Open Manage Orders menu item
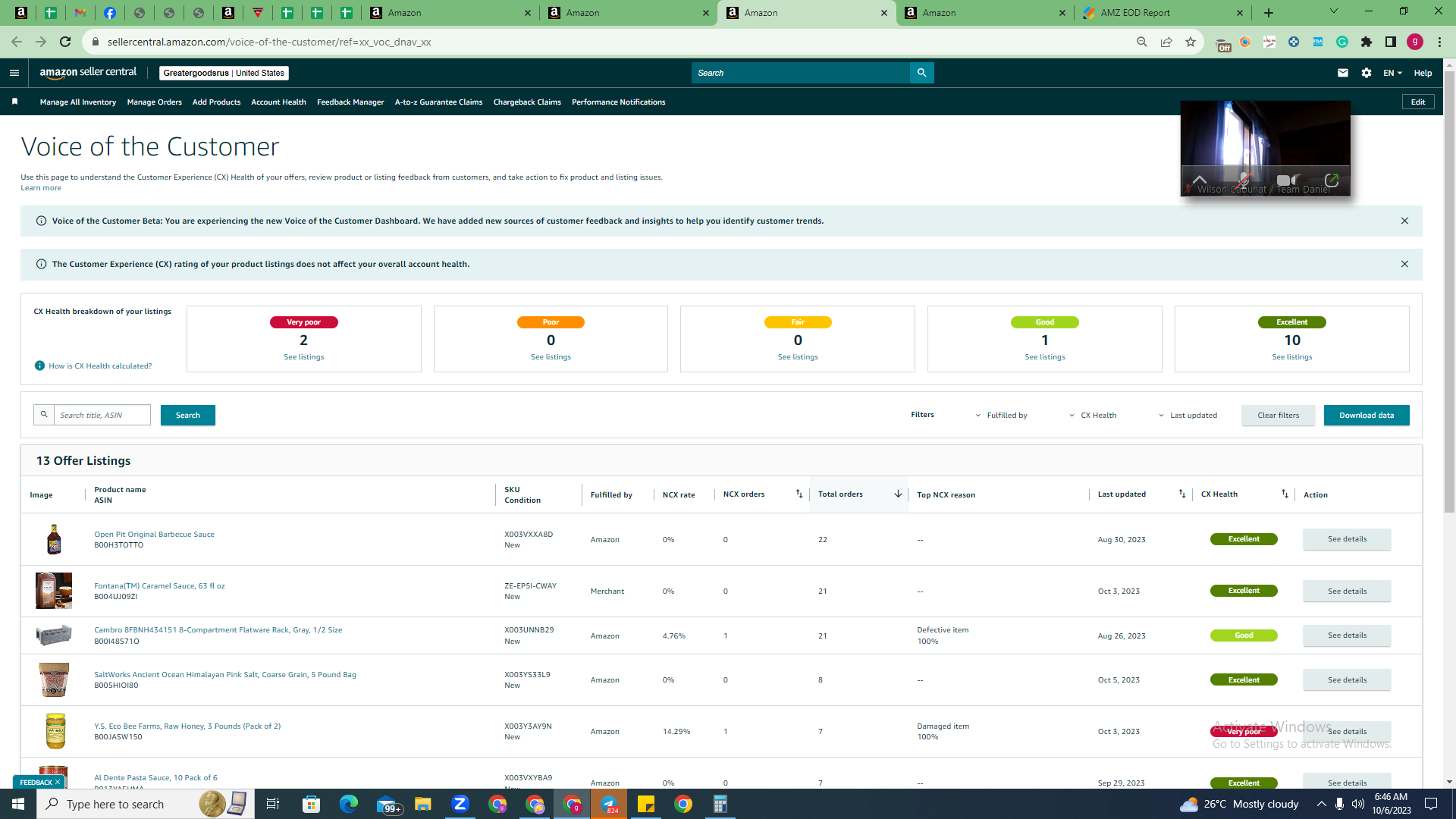 (155, 102)
